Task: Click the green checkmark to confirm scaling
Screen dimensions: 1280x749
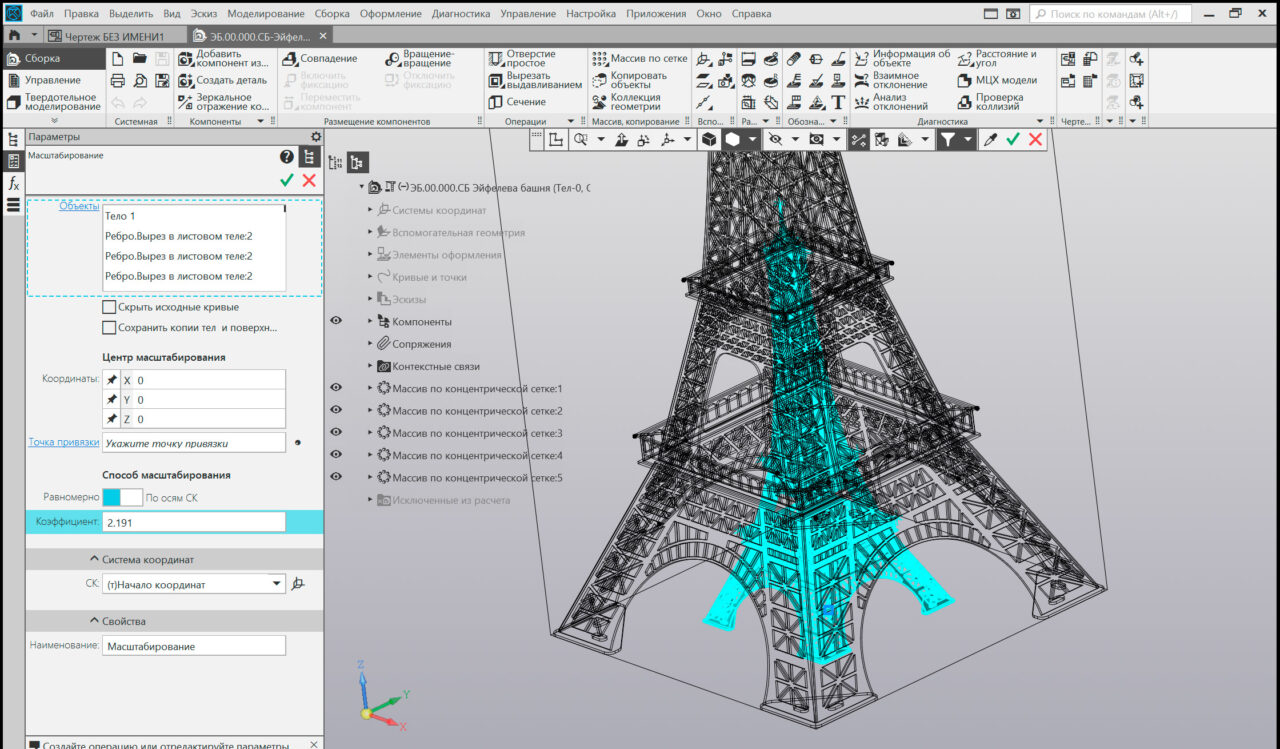Action: coord(287,180)
